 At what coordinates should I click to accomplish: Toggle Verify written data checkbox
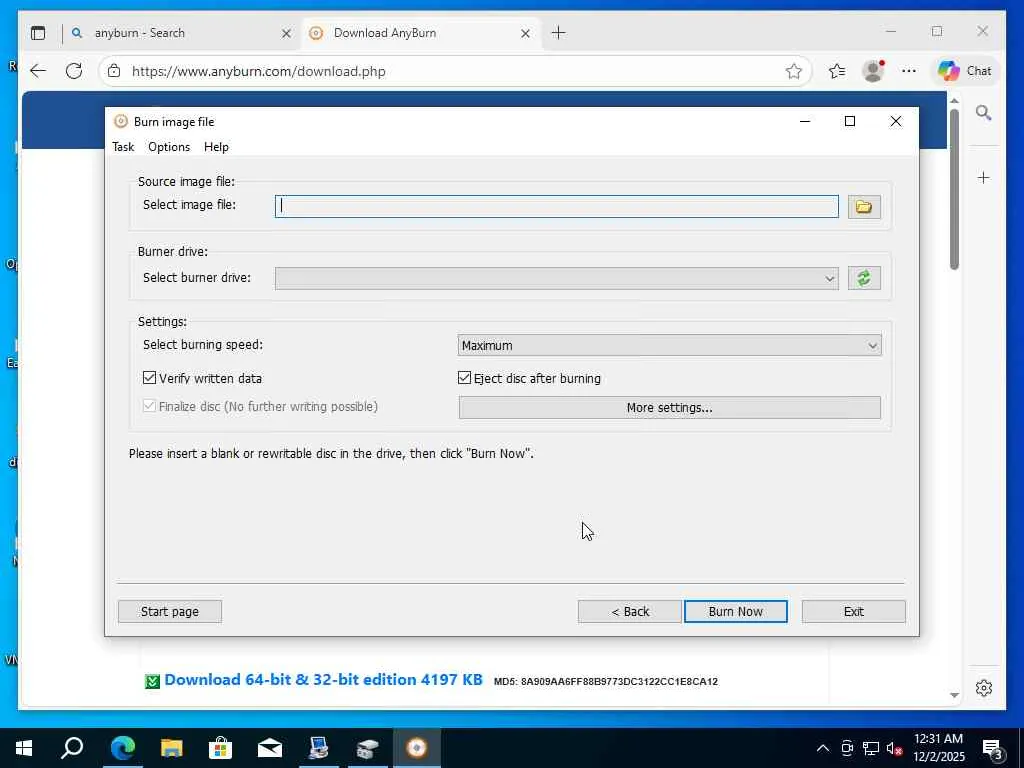point(150,378)
